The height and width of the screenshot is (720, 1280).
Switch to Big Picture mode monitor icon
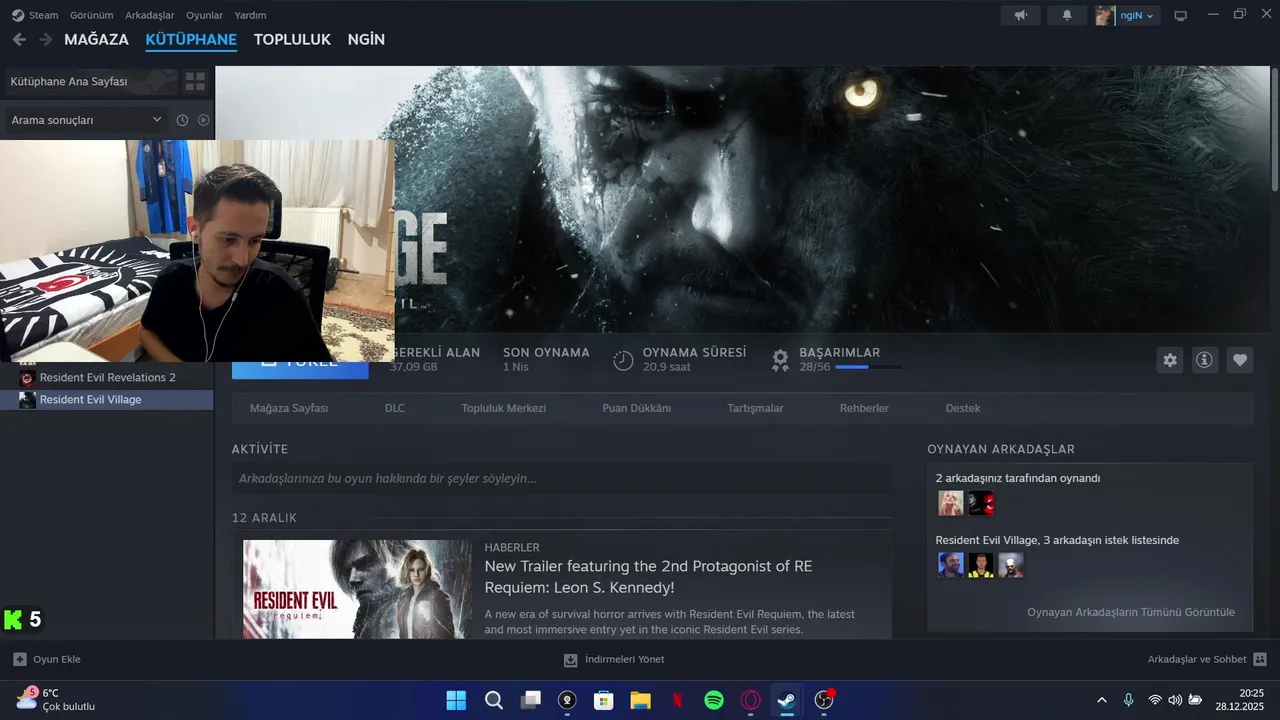pos(1180,15)
